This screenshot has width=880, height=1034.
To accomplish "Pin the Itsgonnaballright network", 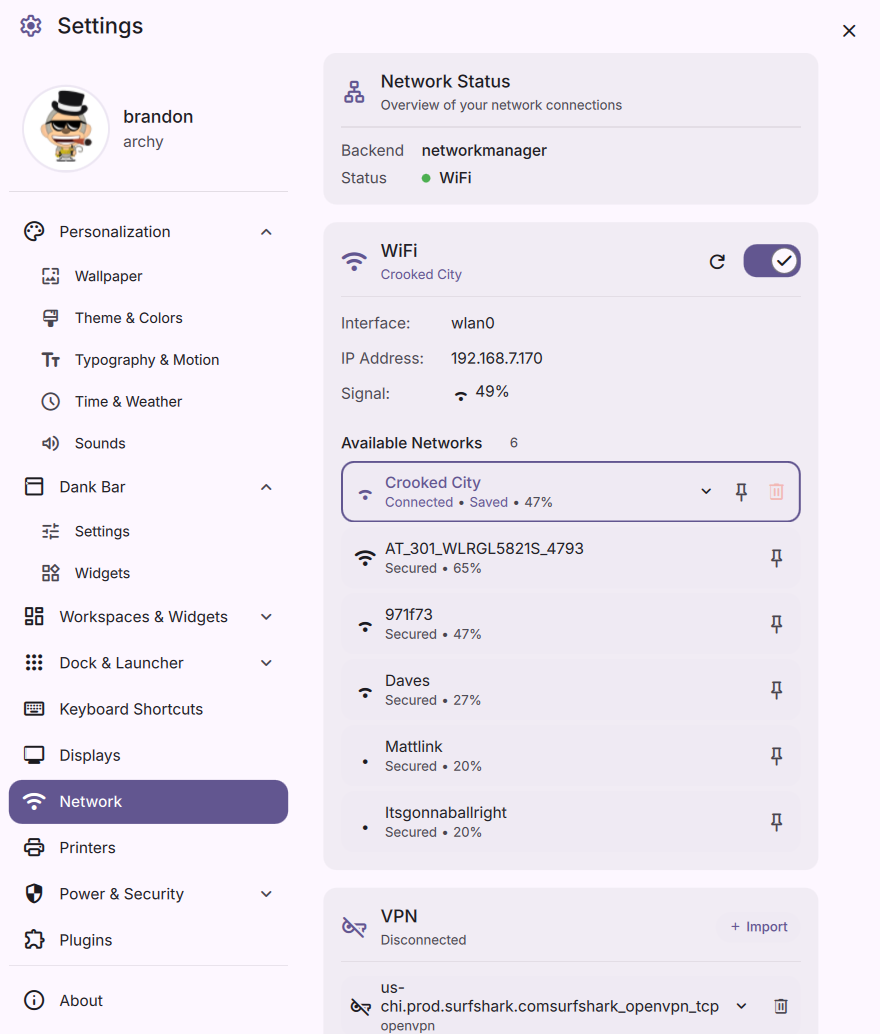I will pyautogui.click(x=776, y=822).
